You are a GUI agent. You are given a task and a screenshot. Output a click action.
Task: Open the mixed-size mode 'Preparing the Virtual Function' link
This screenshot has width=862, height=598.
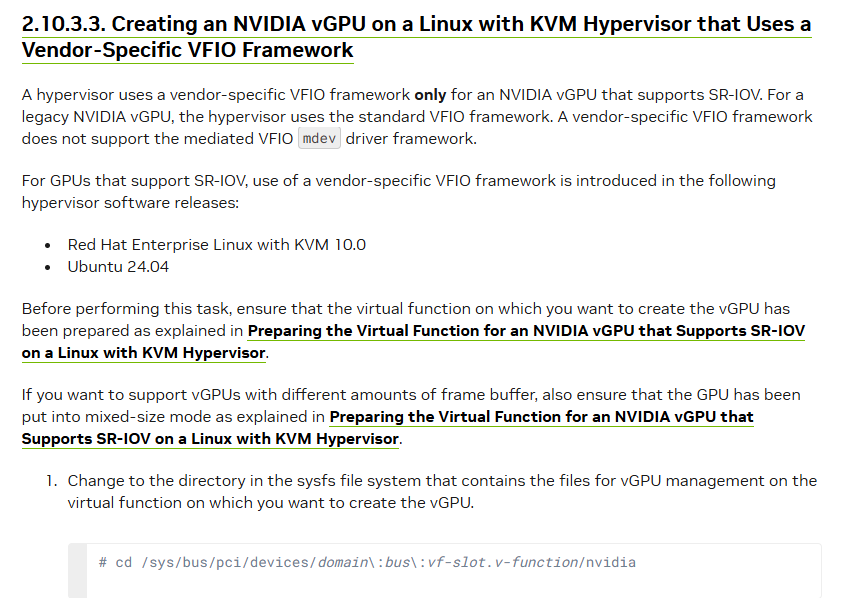pyautogui.click(x=541, y=416)
